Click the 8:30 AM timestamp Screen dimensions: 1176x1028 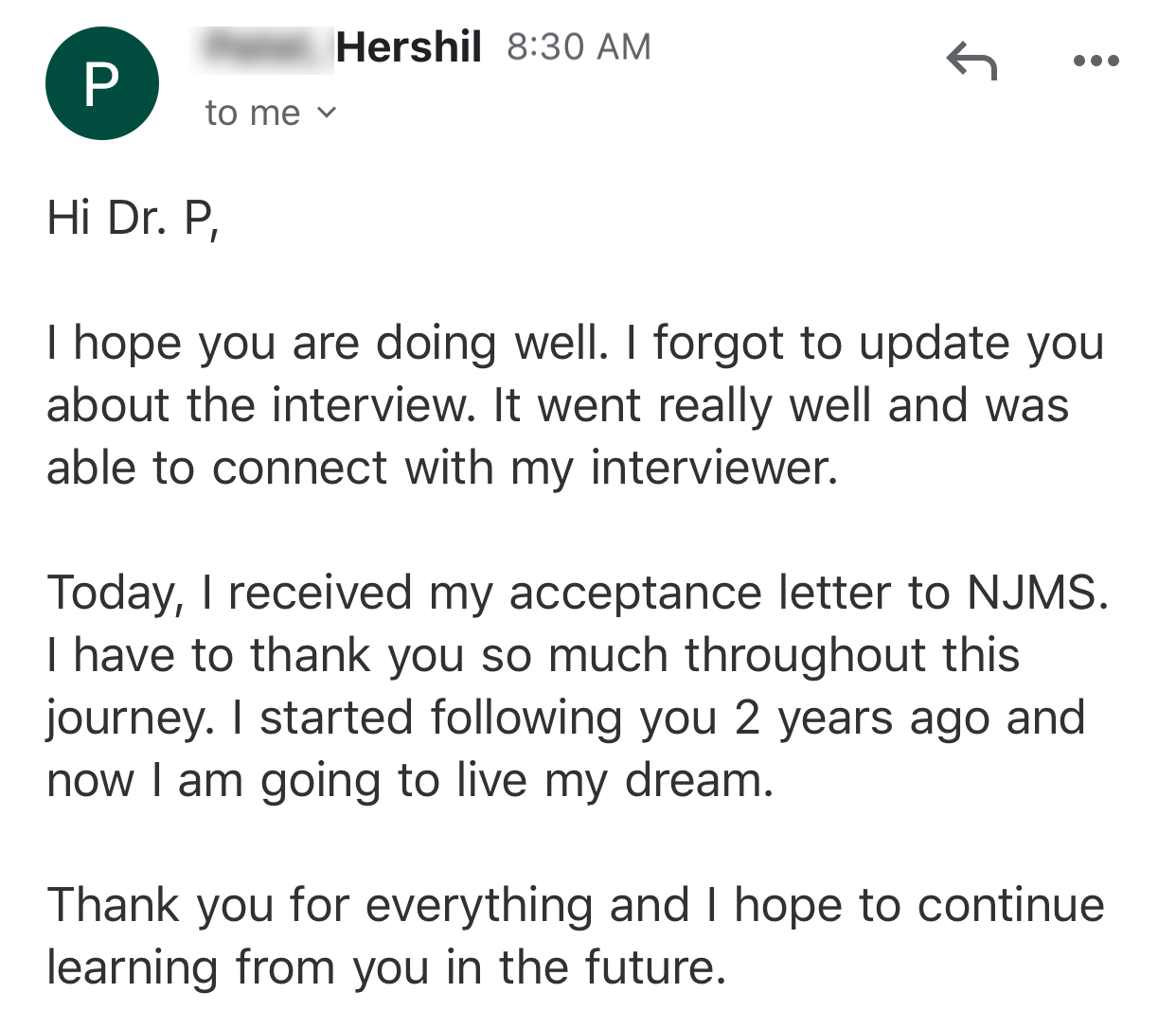579,47
